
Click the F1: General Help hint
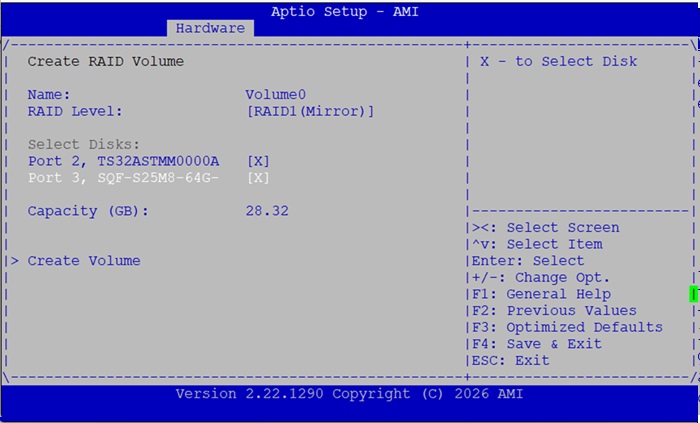tap(542, 294)
